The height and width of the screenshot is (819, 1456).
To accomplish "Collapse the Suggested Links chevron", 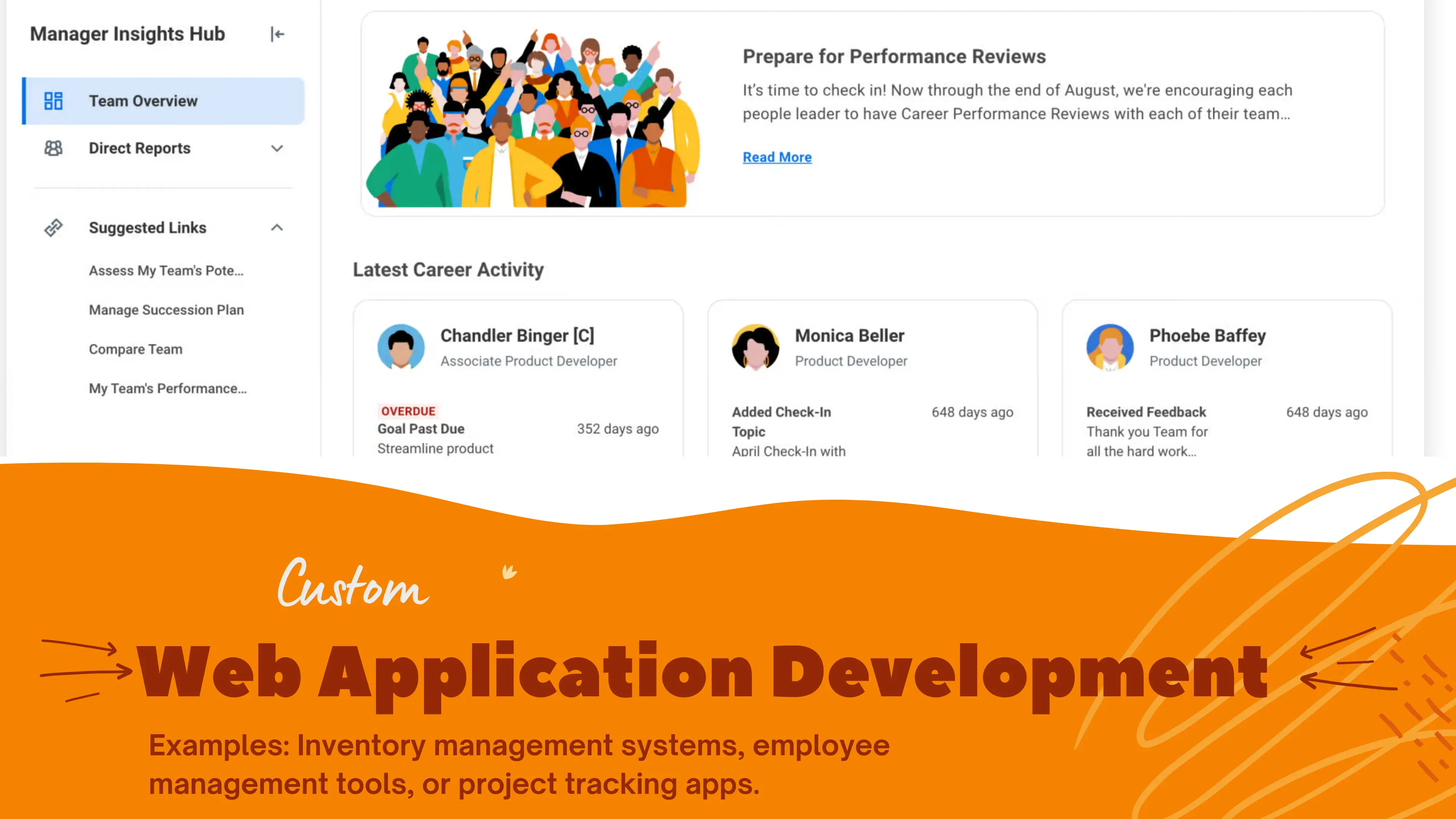I will click(x=277, y=228).
